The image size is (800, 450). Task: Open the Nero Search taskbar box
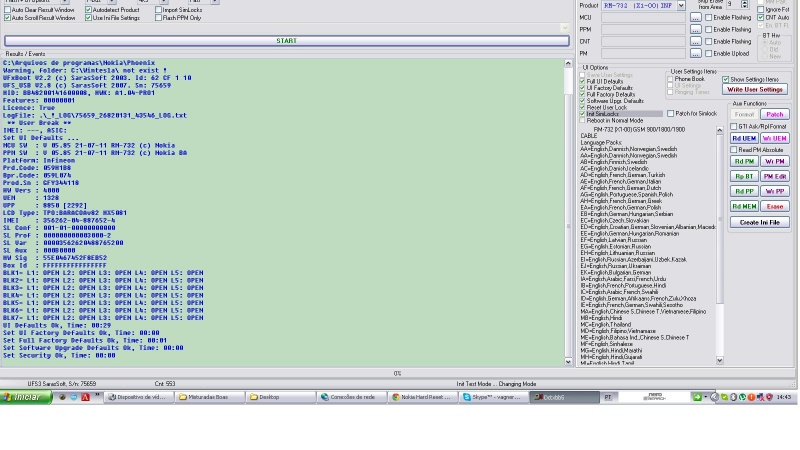coord(654,397)
